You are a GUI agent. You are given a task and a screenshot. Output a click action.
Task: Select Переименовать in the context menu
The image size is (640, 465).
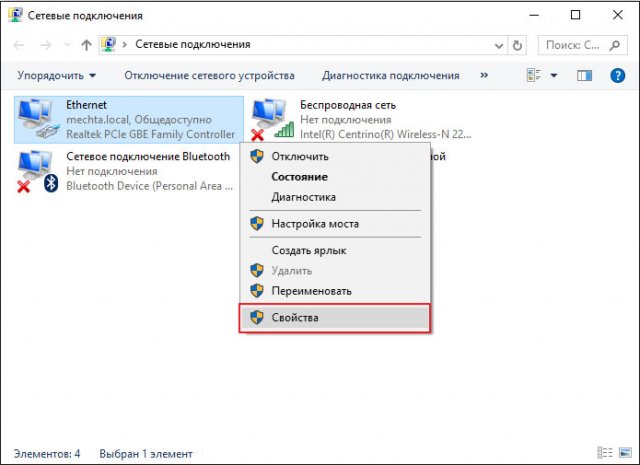[334, 291]
